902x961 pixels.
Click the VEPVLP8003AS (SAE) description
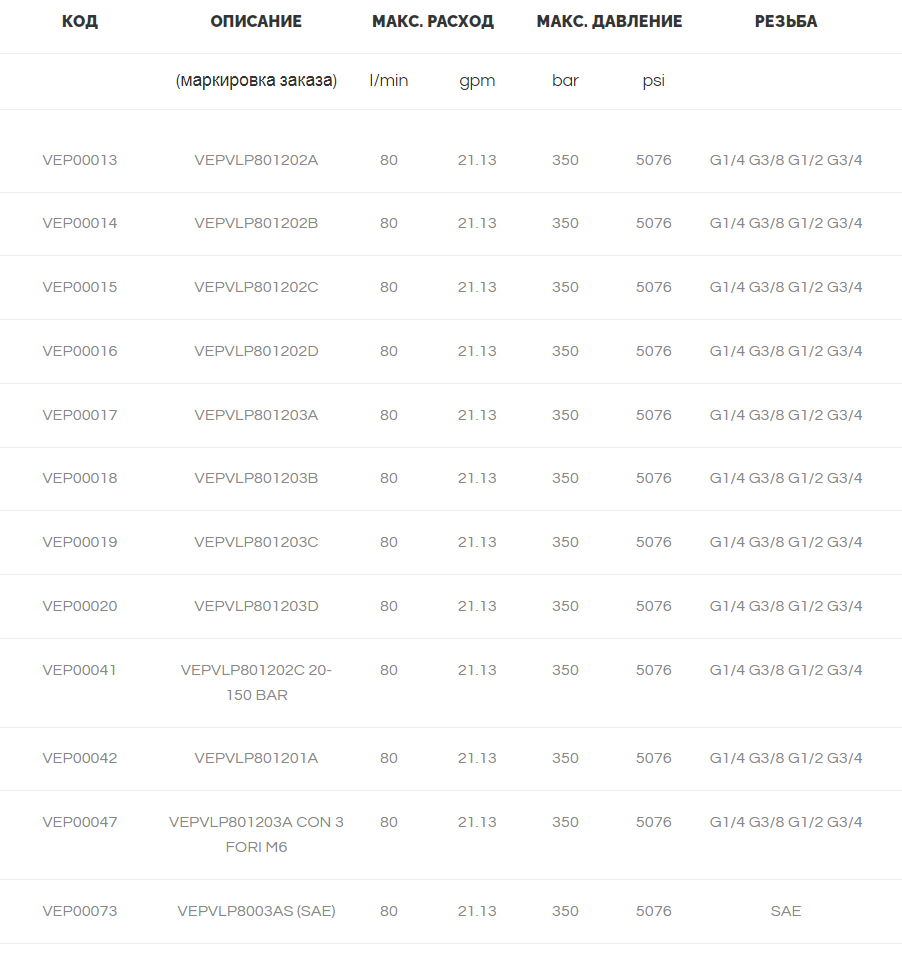[x=256, y=911]
